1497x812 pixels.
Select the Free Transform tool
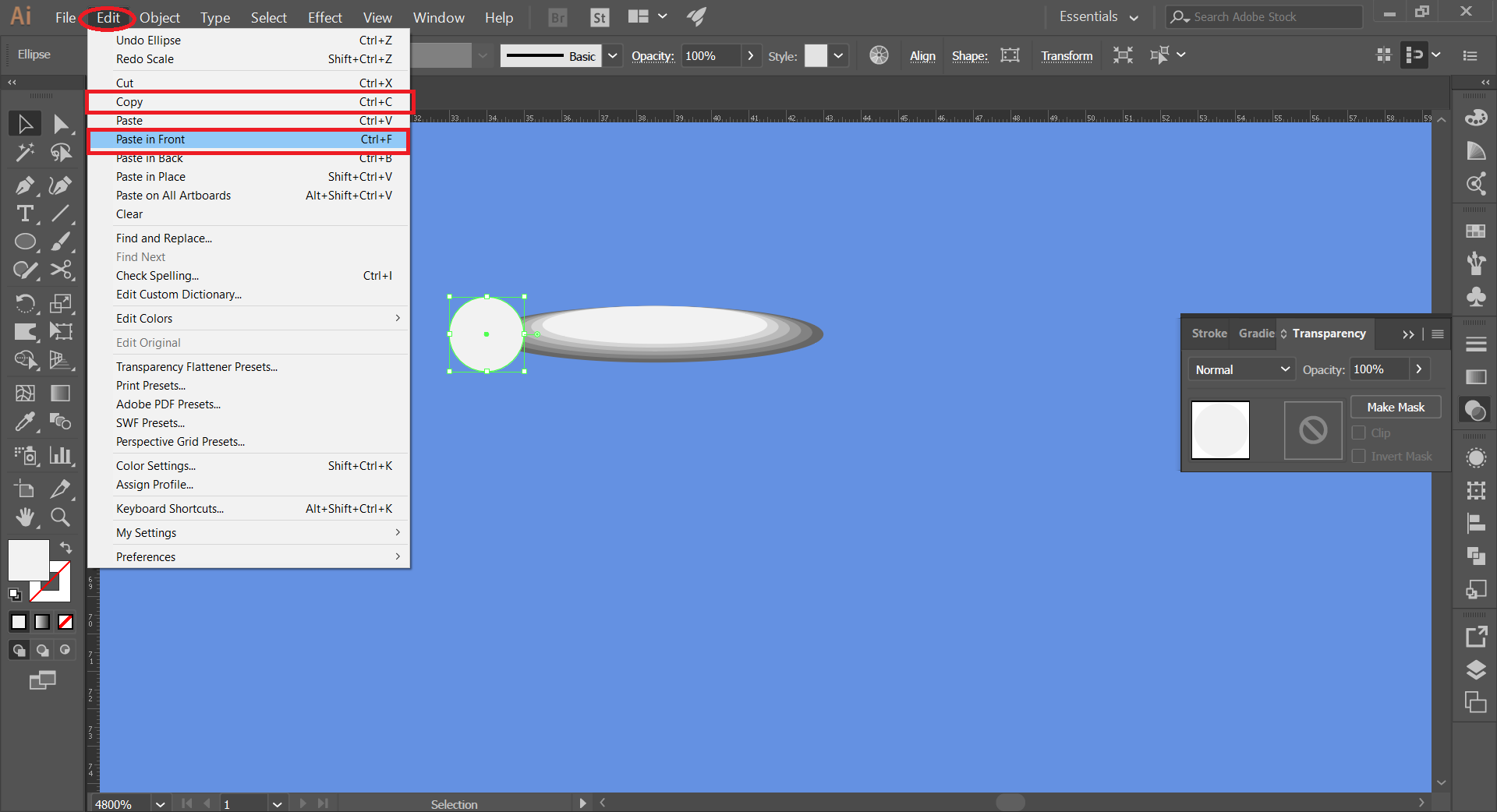(61, 331)
